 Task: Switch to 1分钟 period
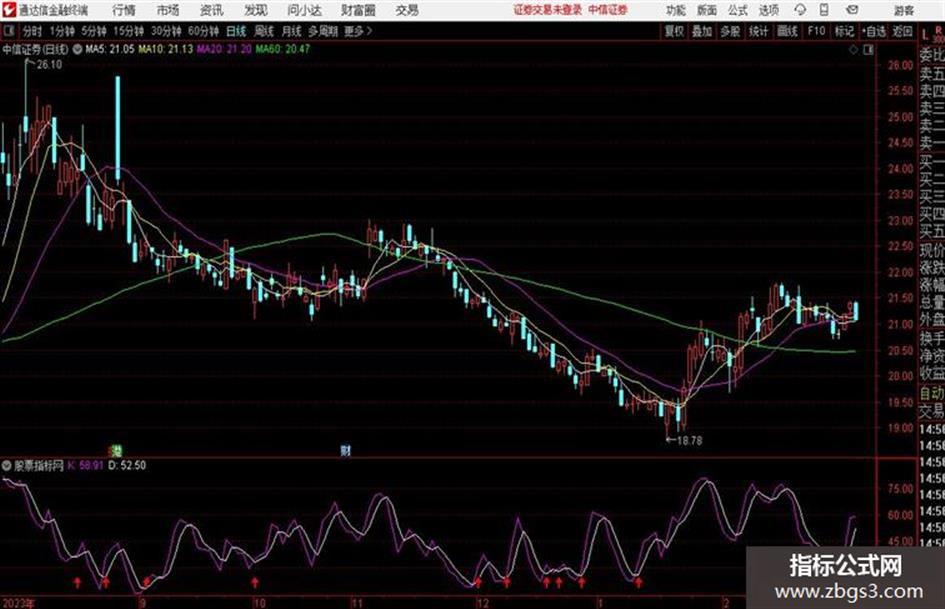click(61, 31)
